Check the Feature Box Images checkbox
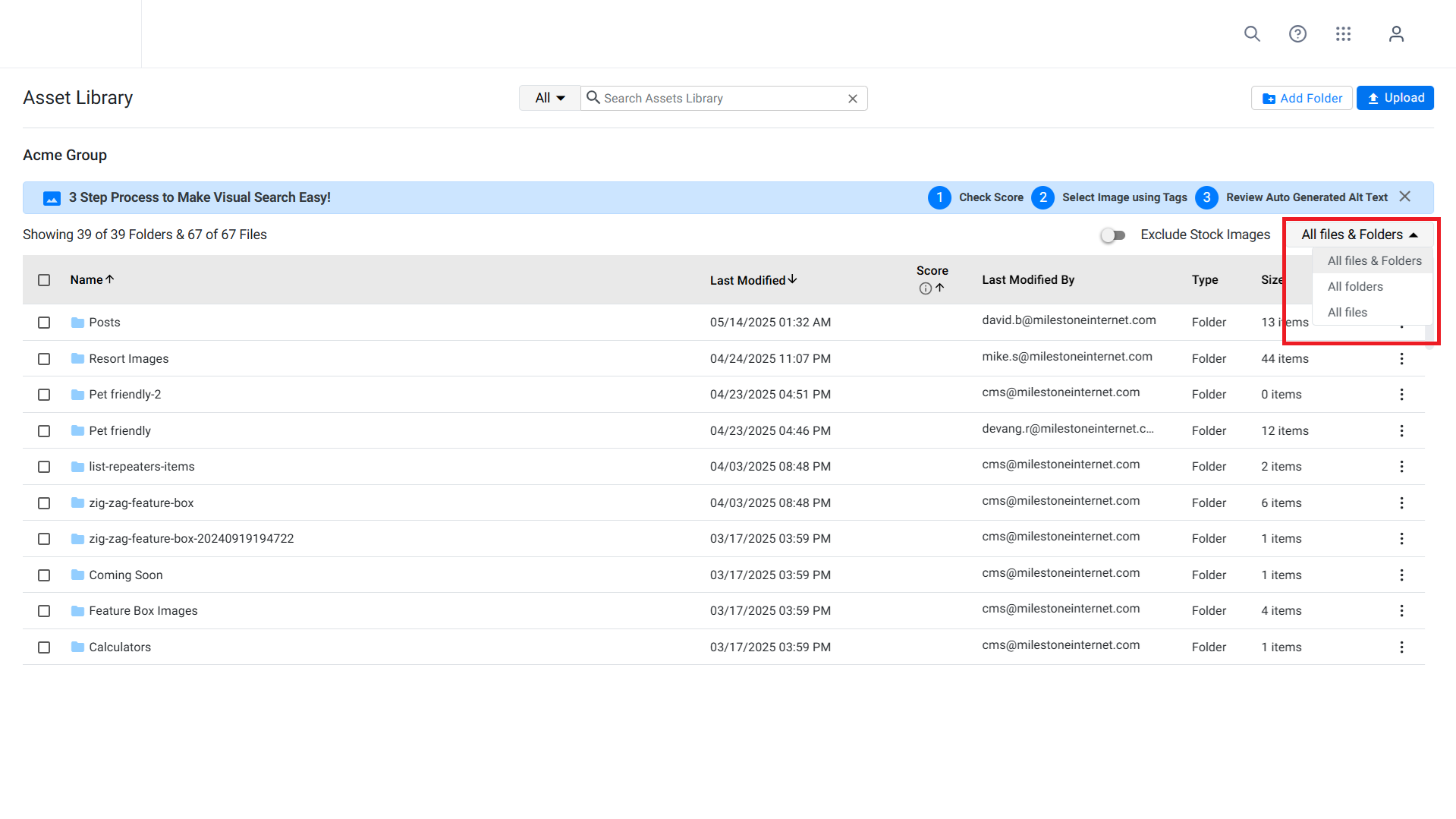 point(44,611)
